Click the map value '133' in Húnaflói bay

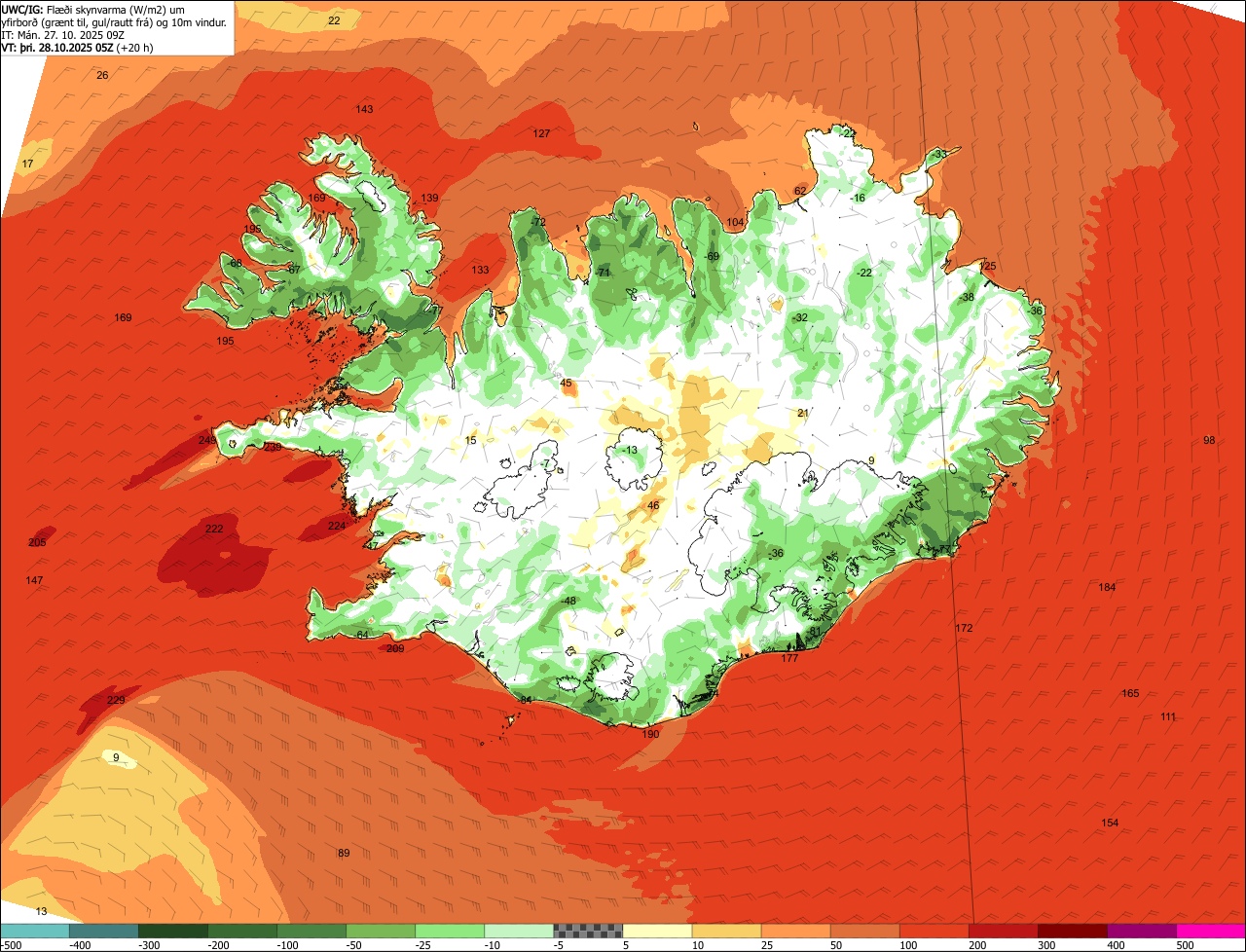point(480,270)
